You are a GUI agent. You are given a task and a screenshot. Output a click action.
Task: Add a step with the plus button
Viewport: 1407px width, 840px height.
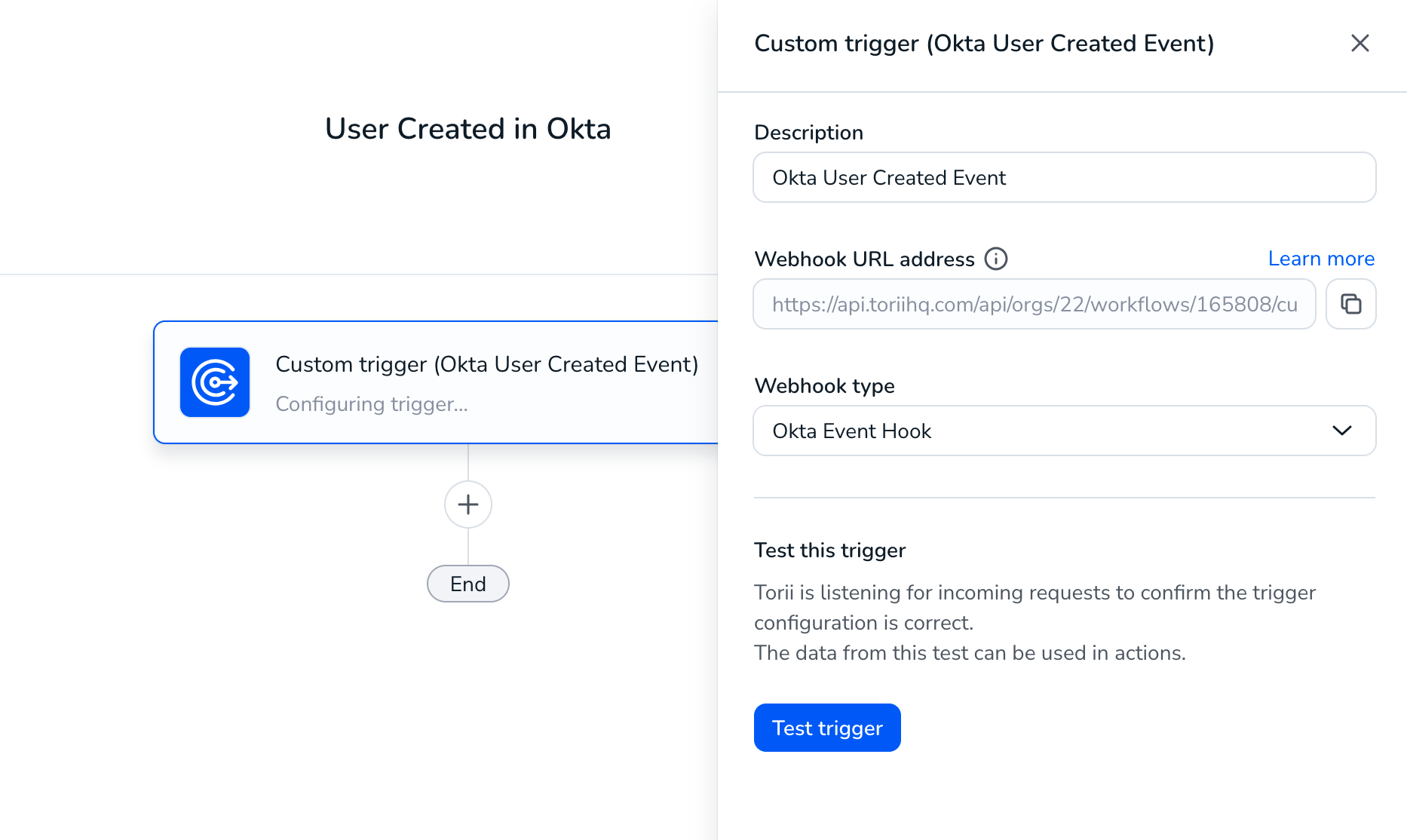point(468,504)
